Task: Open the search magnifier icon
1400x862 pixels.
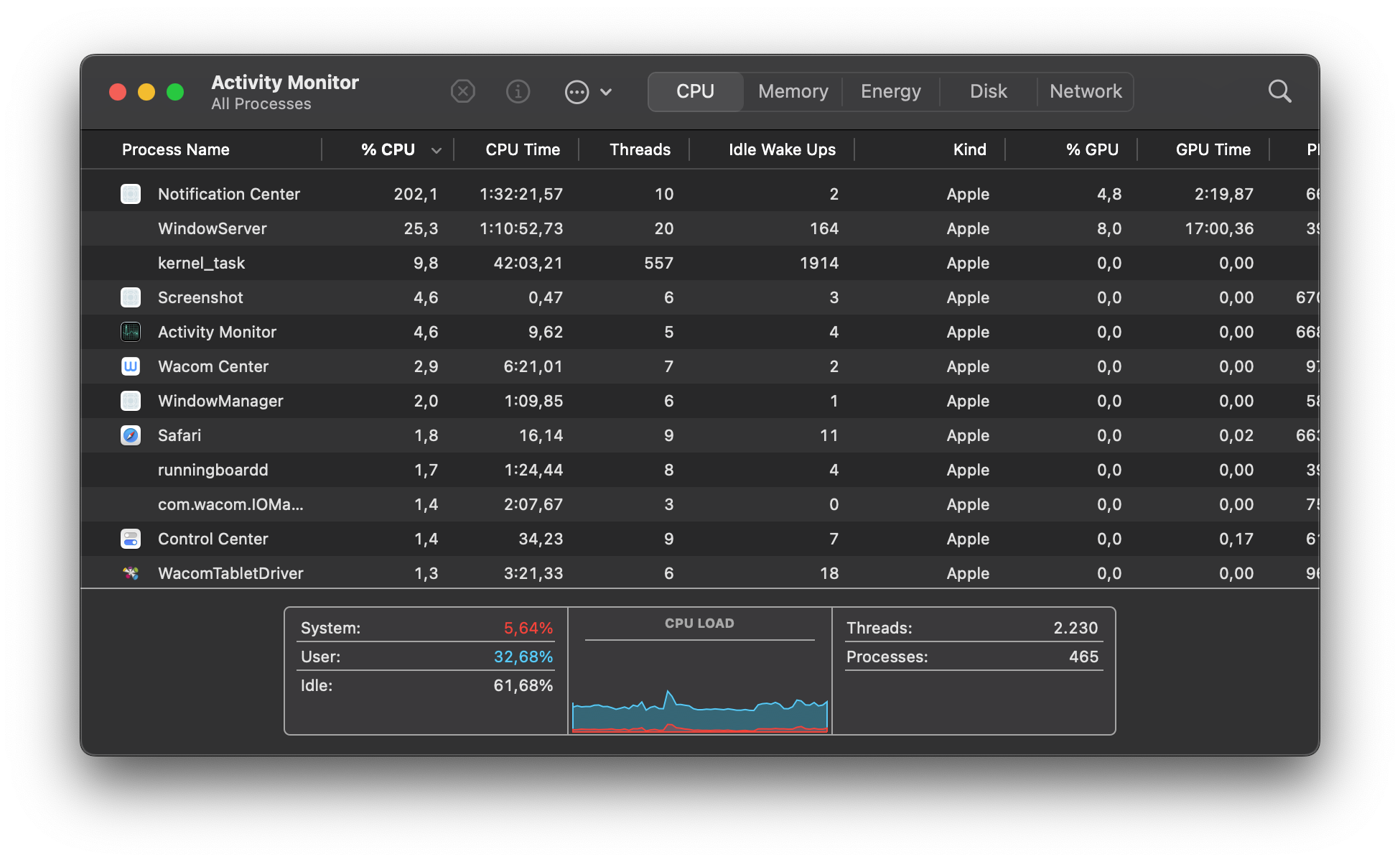Action: pyautogui.click(x=1279, y=92)
